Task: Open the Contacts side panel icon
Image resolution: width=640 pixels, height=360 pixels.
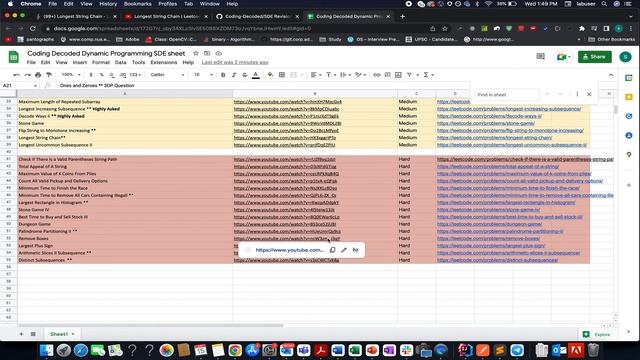Action: 629,135
